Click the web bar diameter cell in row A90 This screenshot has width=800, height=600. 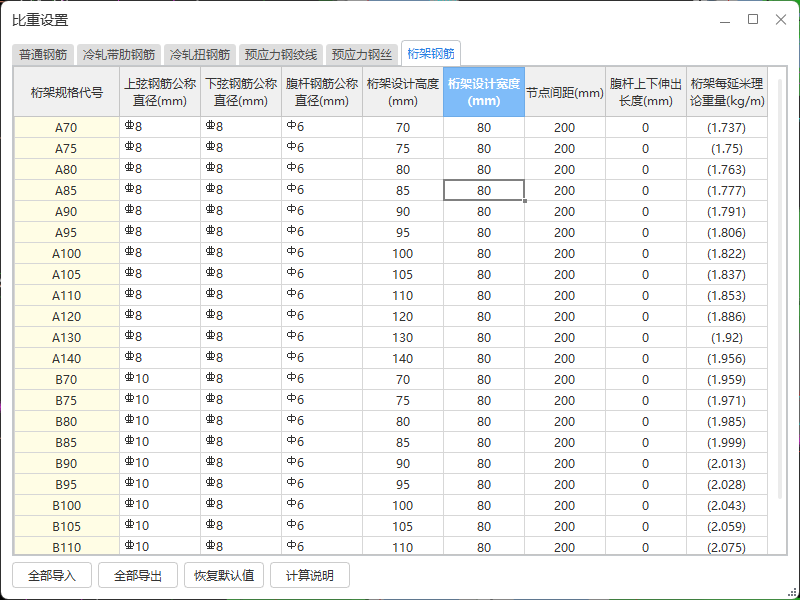pos(322,211)
